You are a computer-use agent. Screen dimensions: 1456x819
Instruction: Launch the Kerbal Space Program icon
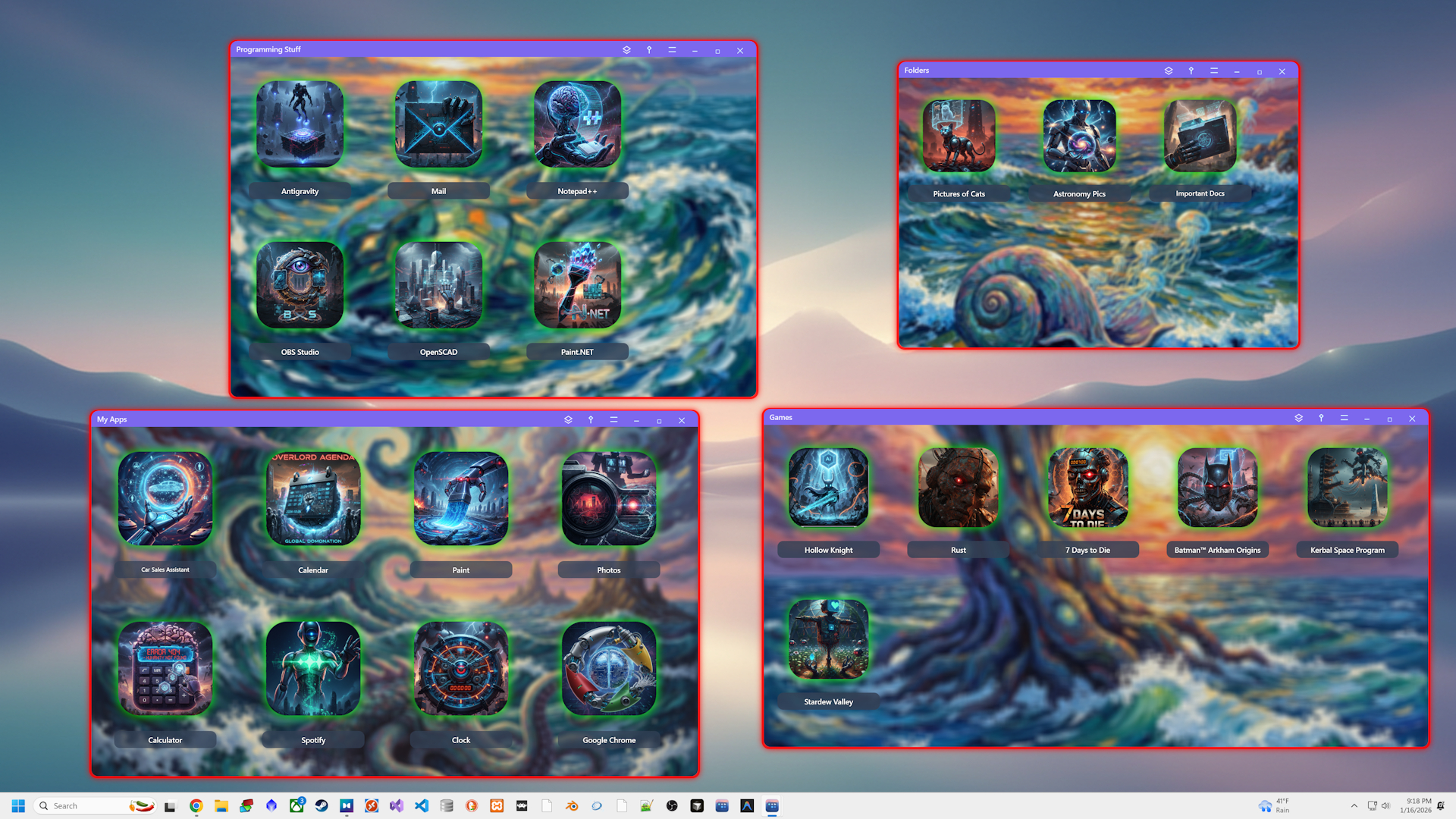click(x=1347, y=488)
